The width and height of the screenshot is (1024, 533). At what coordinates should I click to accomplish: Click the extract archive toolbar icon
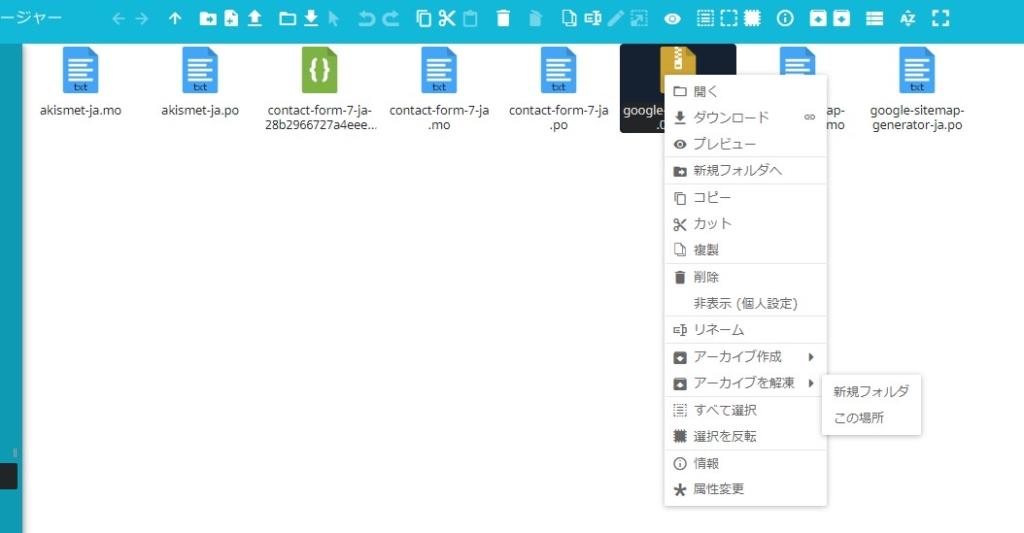[818, 19]
